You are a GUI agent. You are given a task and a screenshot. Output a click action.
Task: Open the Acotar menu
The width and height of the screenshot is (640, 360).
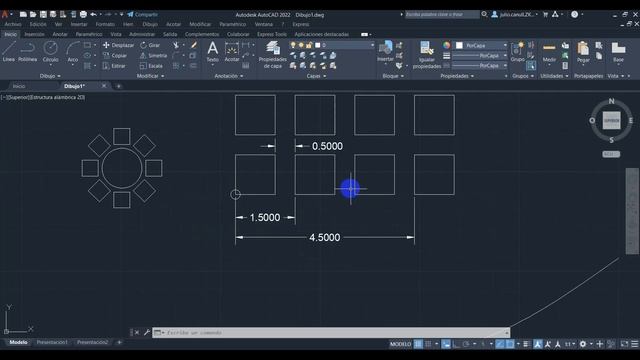point(173,24)
